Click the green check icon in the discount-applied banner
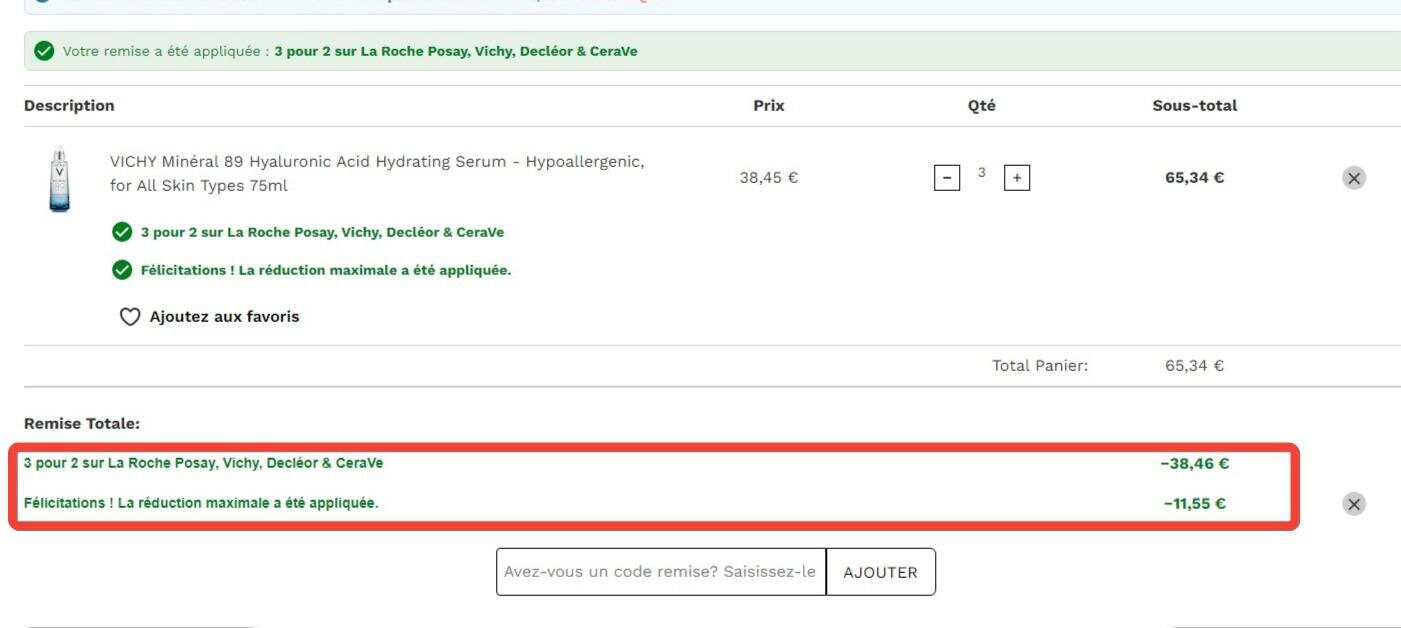Screen dimensions: 1401x628 (44, 52)
